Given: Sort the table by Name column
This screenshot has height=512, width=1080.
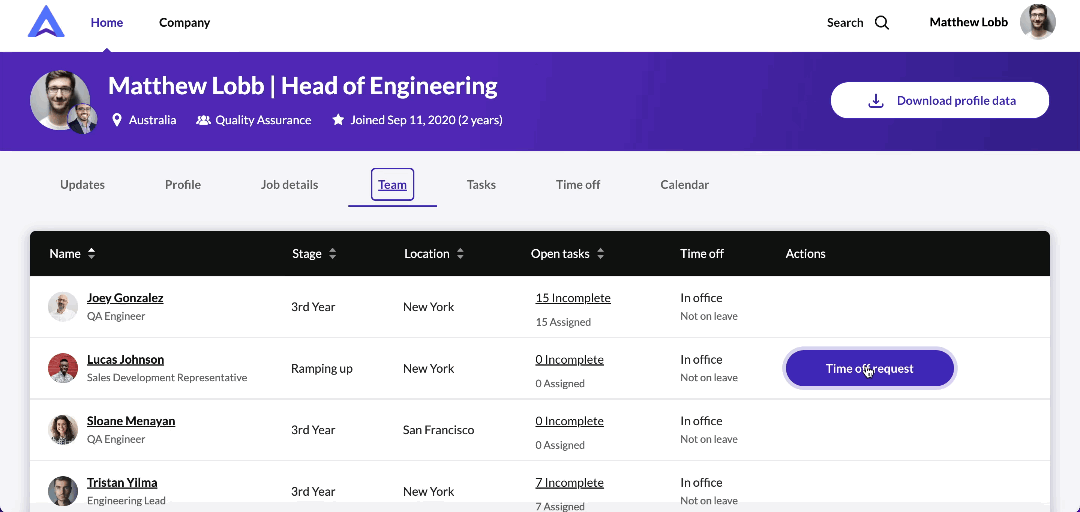Looking at the screenshot, I should point(91,254).
